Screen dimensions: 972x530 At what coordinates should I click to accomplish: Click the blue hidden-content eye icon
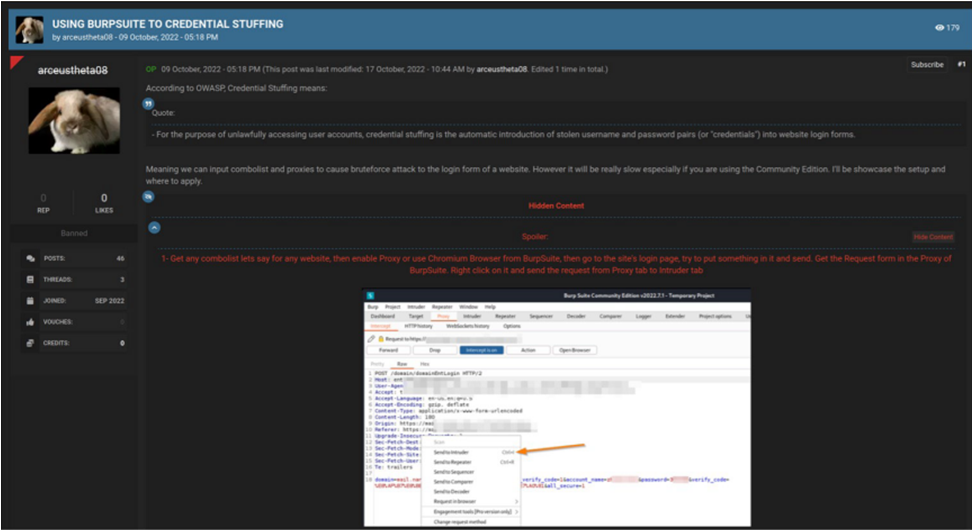(148, 197)
